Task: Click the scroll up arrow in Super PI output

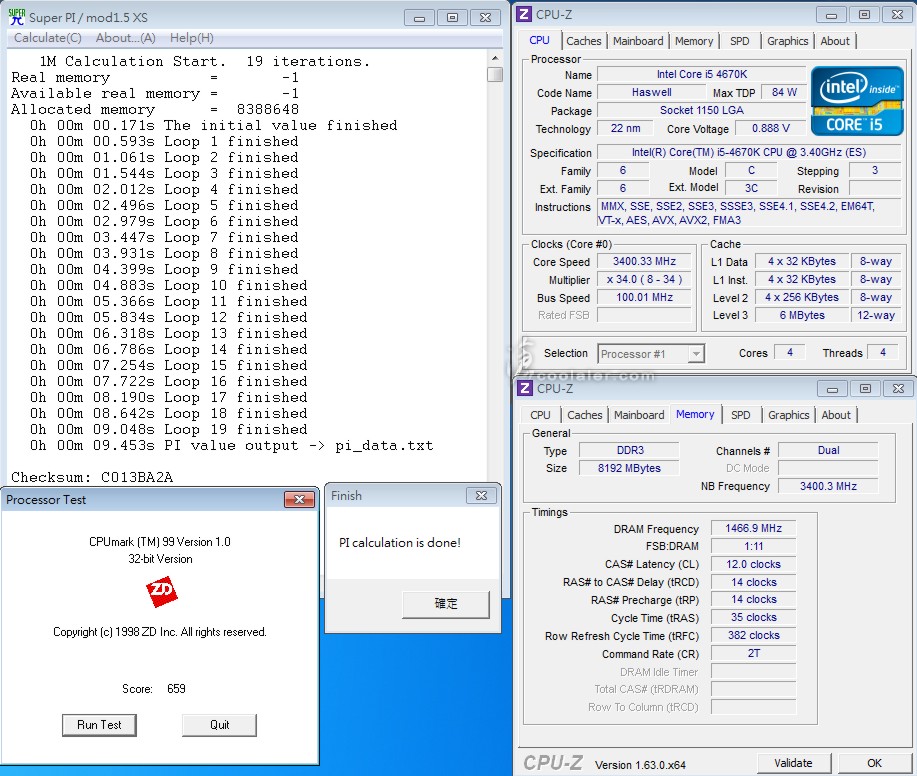Action: point(495,58)
